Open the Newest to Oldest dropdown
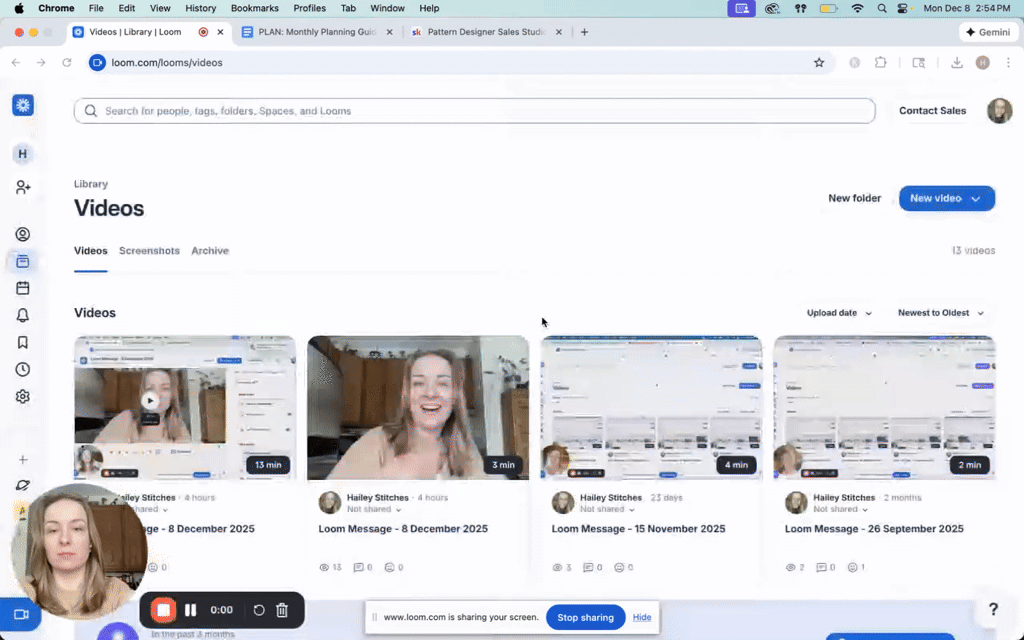The width and height of the screenshot is (1024, 640). click(940, 313)
